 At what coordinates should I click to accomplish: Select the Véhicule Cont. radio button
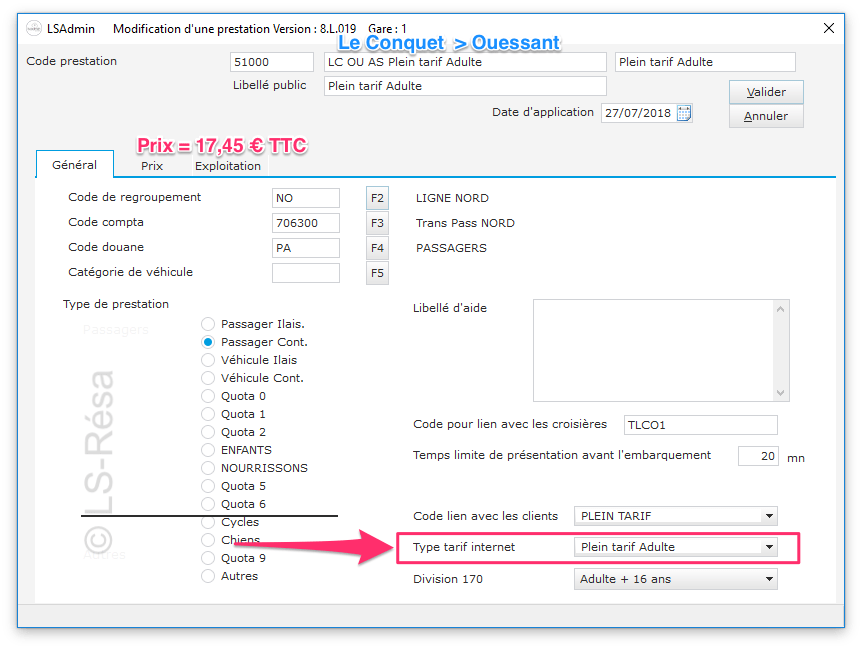(208, 378)
